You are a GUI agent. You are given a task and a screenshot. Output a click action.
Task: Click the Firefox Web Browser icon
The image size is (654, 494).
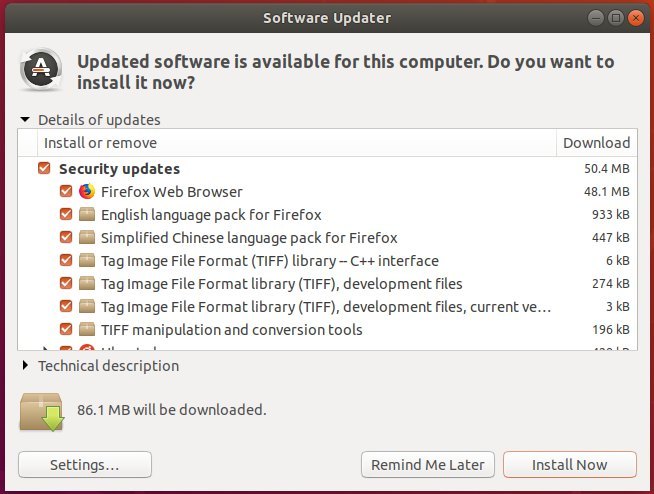tap(87, 192)
